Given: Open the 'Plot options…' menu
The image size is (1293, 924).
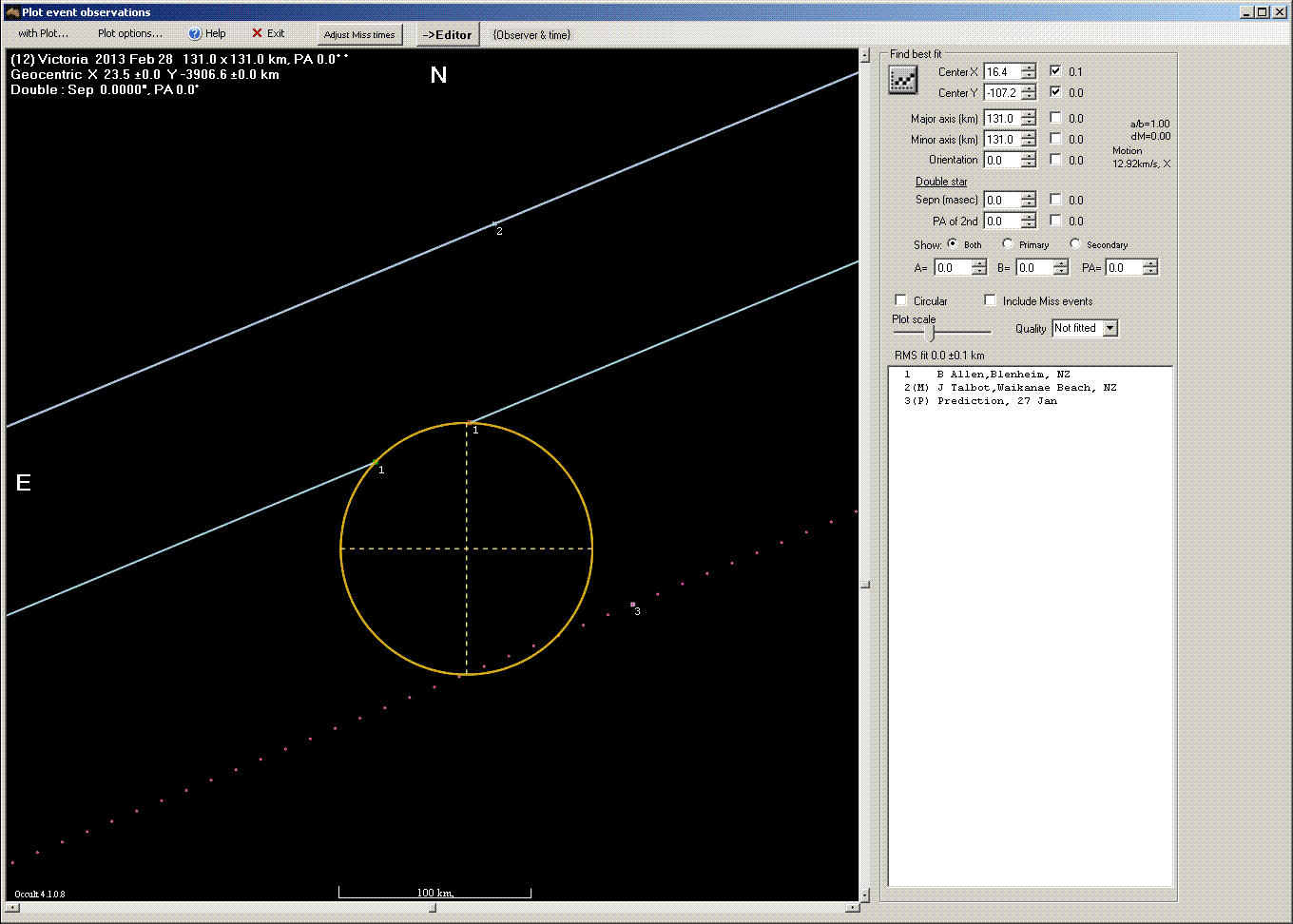Looking at the screenshot, I should pos(130,33).
